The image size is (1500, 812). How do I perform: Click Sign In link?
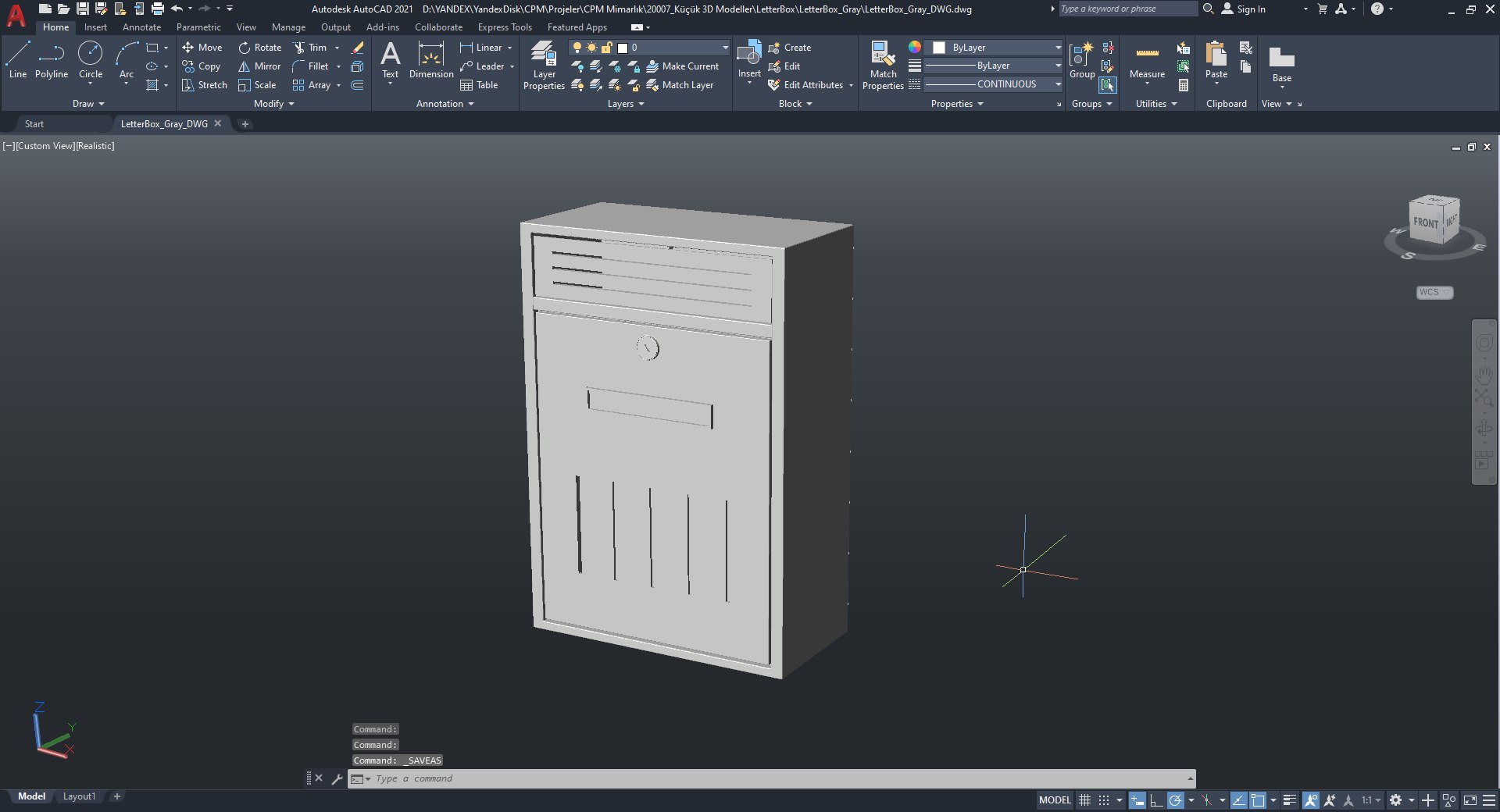tap(1244, 9)
